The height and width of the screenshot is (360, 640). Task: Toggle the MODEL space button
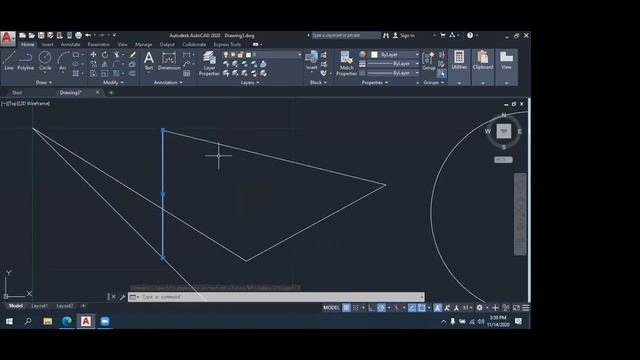pyautogui.click(x=331, y=308)
